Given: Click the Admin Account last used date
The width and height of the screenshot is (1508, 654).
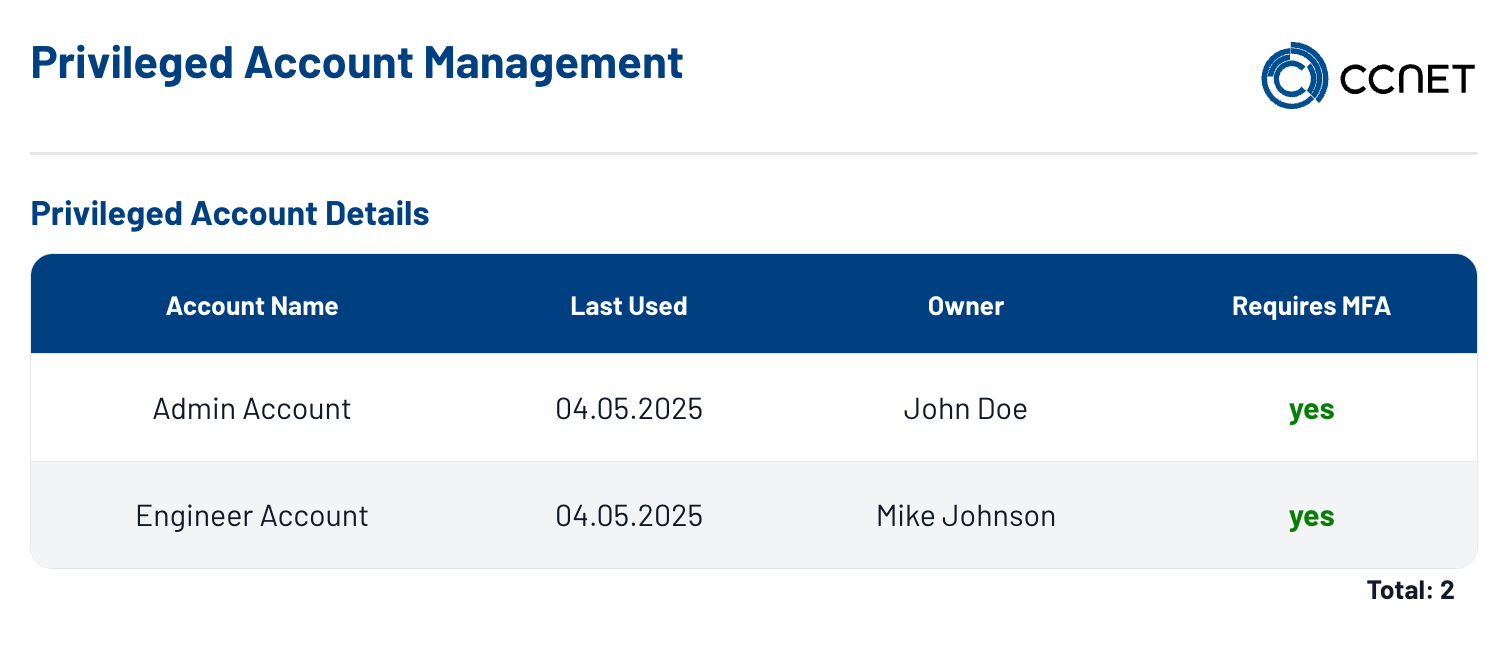Looking at the screenshot, I should point(629,408).
